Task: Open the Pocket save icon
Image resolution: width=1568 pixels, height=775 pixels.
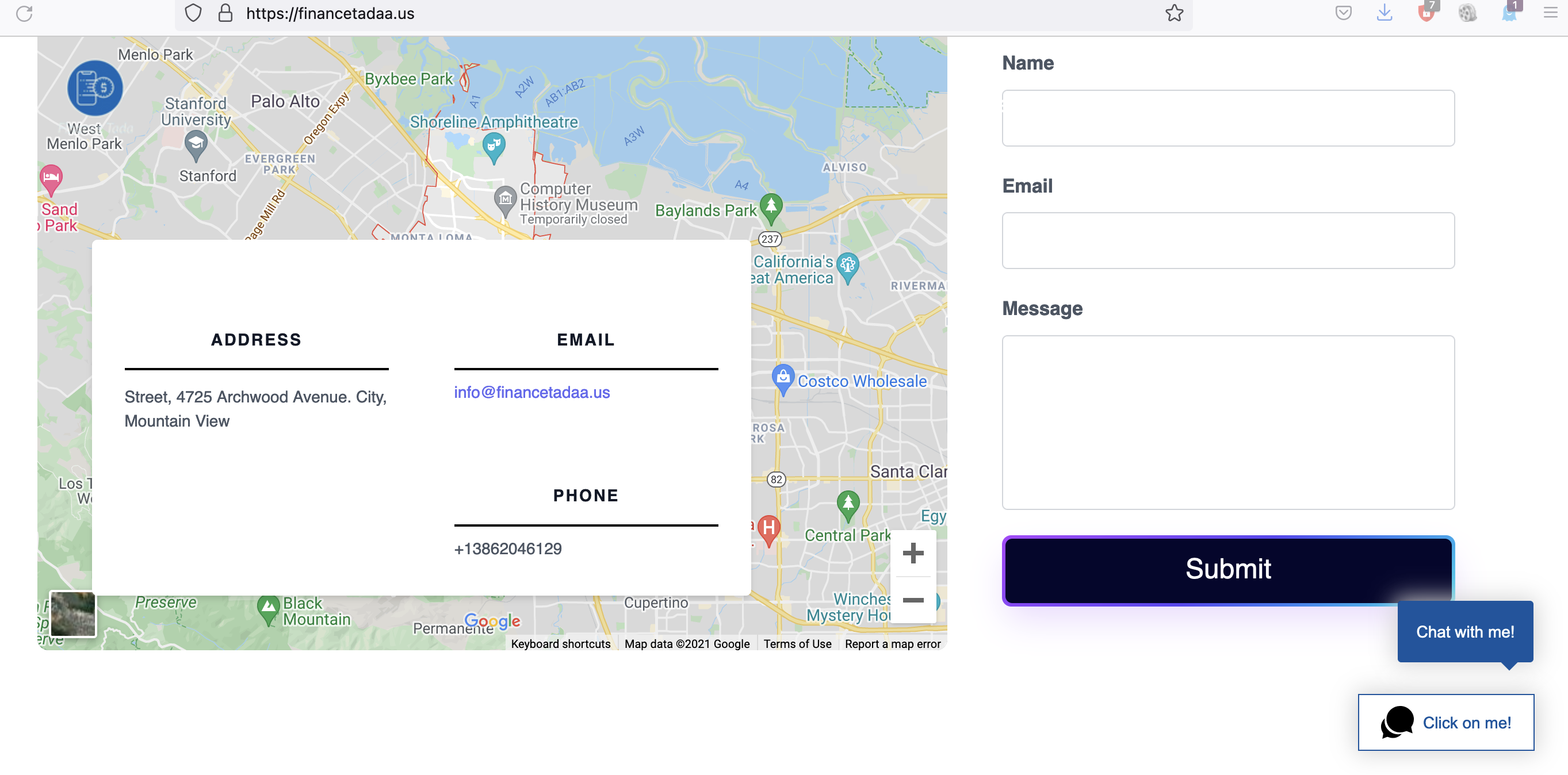Action: 1343,13
